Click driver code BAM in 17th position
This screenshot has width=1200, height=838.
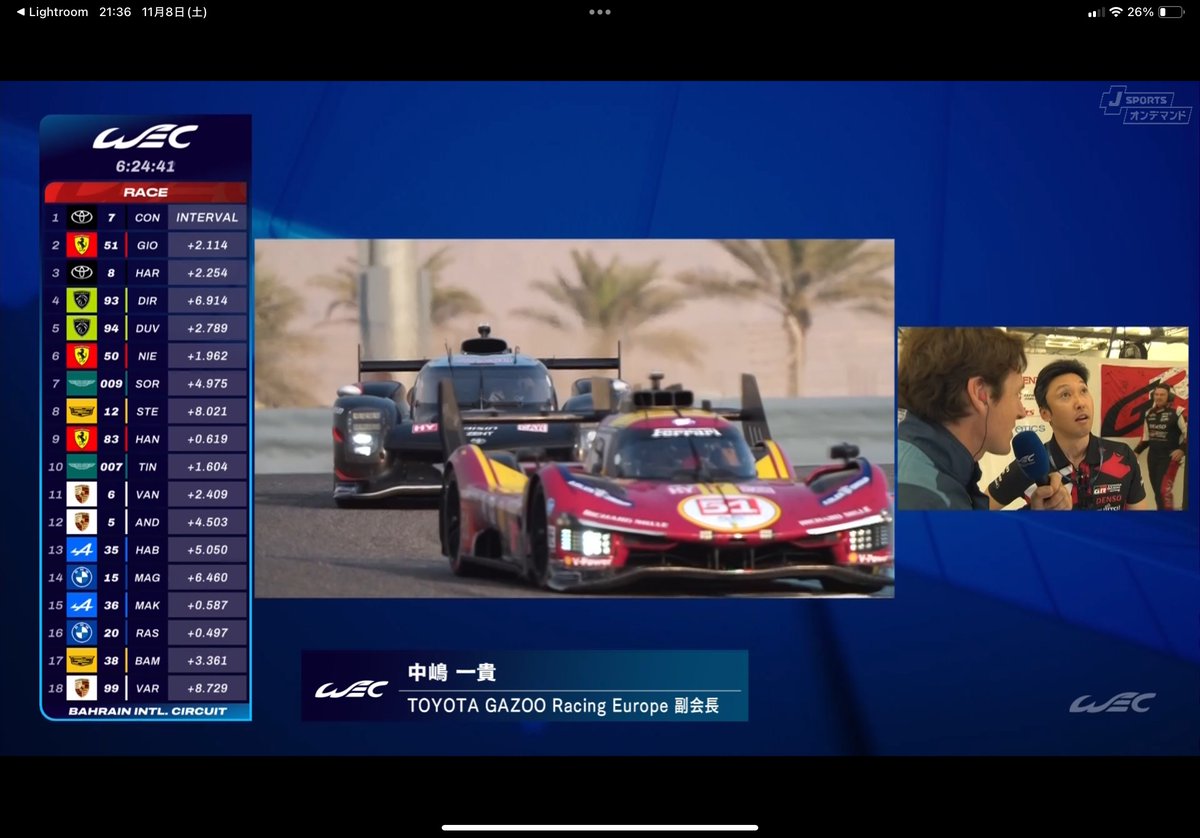147,661
